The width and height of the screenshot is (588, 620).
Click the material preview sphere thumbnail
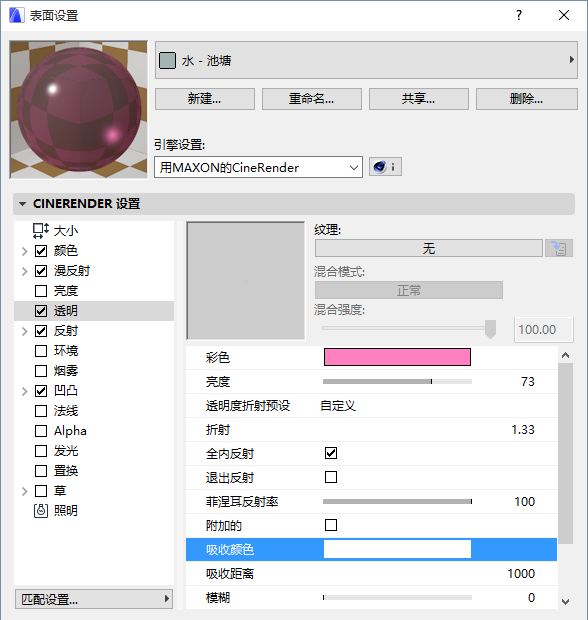pyautogui.click(x=79, y=110)
